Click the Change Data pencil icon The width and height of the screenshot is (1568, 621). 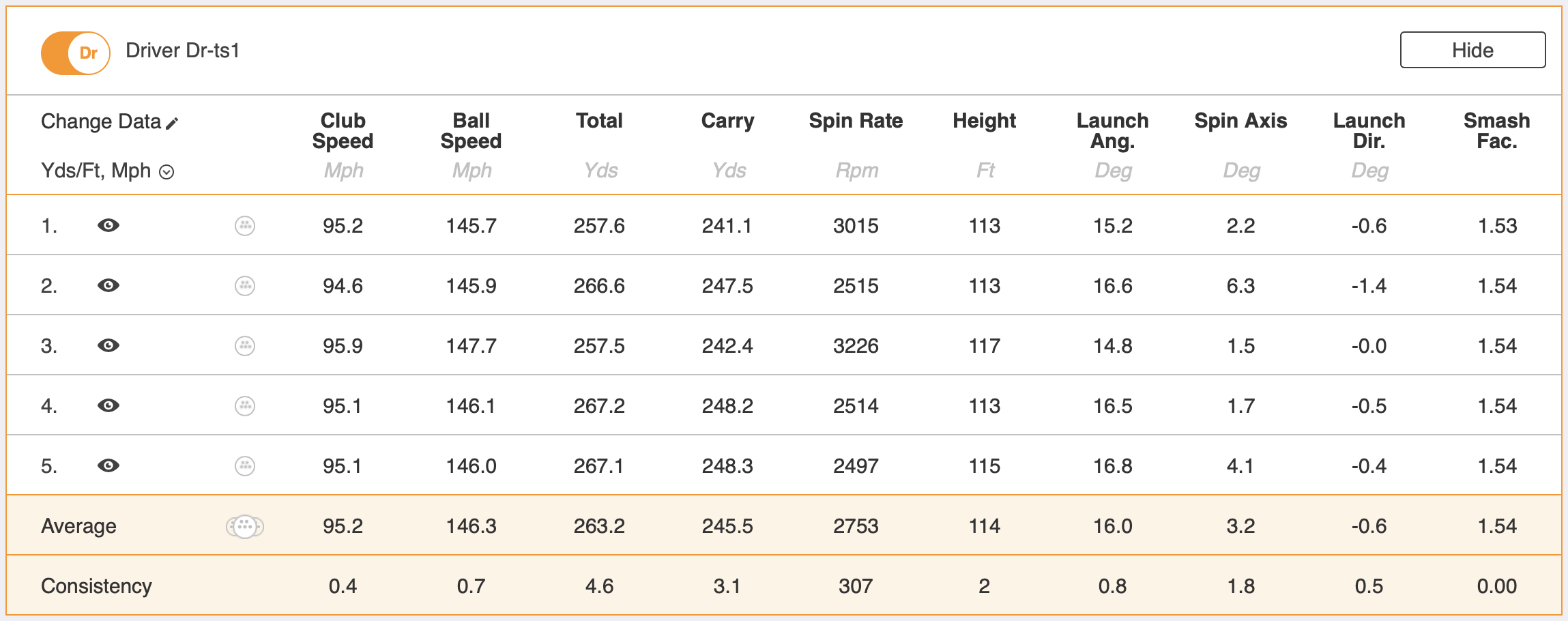tap(172, 123)
